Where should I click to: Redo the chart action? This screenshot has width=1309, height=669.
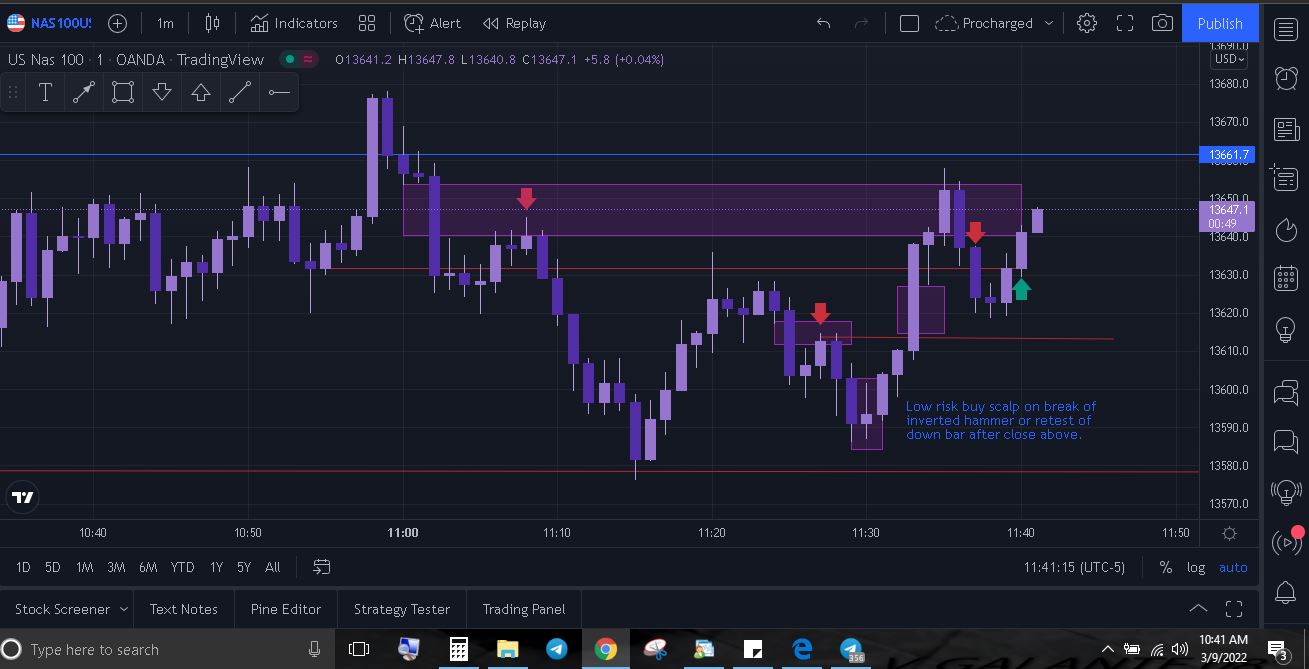pyautogui.click(x=861, y=23)
